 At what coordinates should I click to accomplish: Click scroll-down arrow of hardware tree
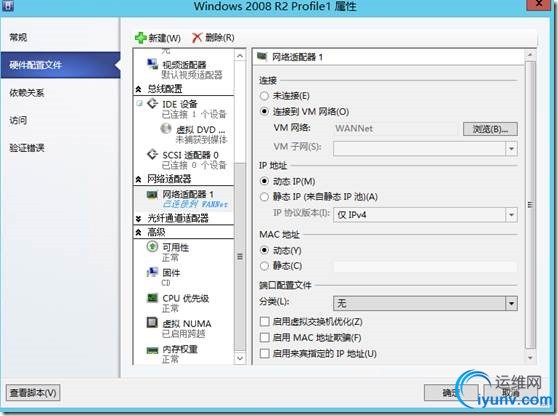click(x=240, y=358)
